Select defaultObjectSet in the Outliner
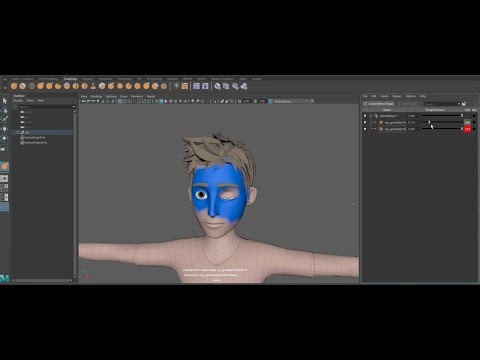This screenshot has height=360, width=480. 36,142
